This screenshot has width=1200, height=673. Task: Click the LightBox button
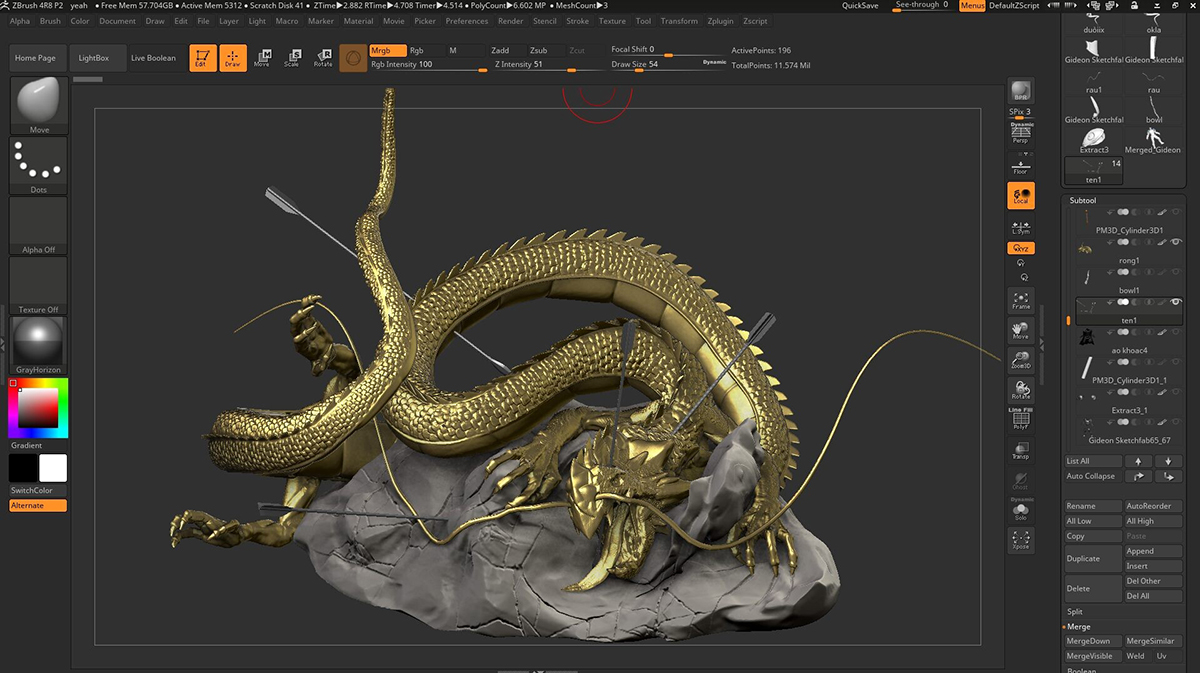94,58
